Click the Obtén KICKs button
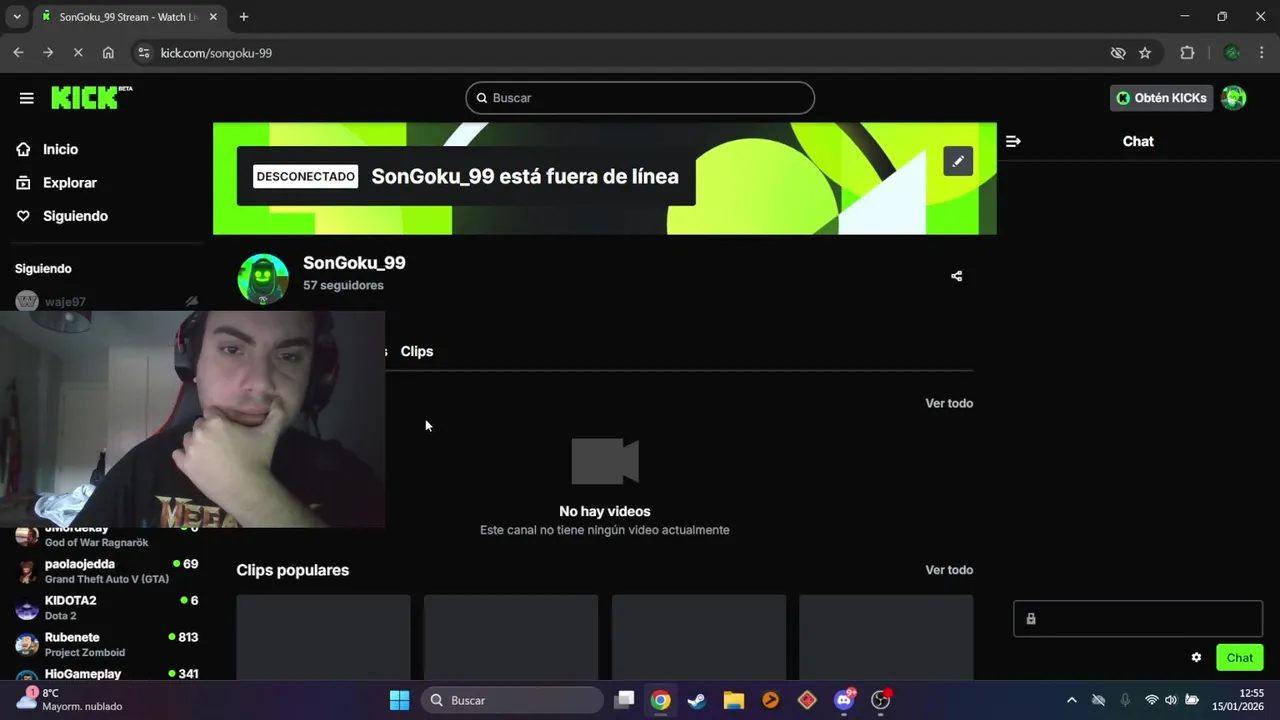 coord(1161,98)
